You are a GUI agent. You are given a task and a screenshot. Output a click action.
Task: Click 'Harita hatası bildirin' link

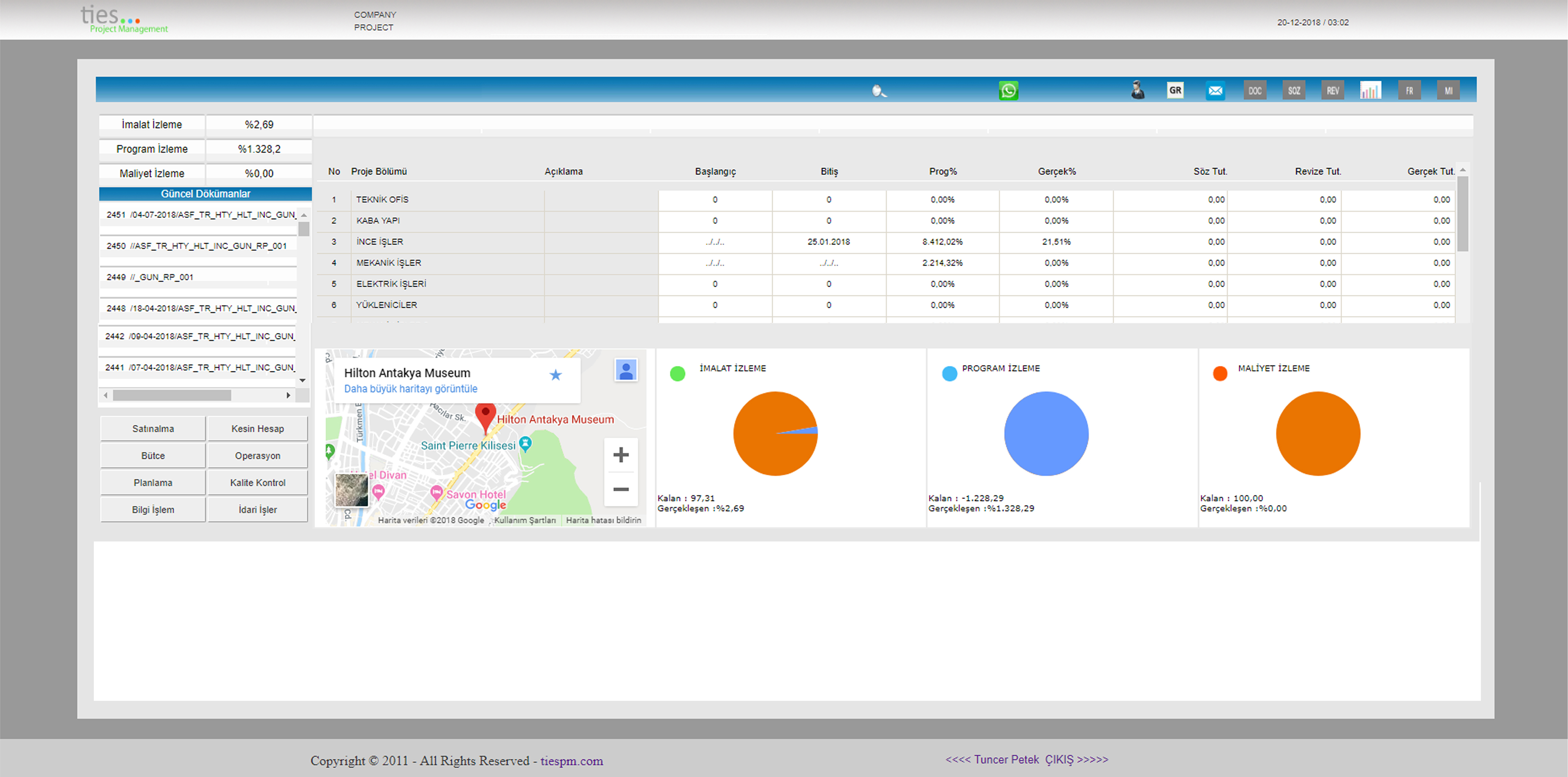pos(603,520)
